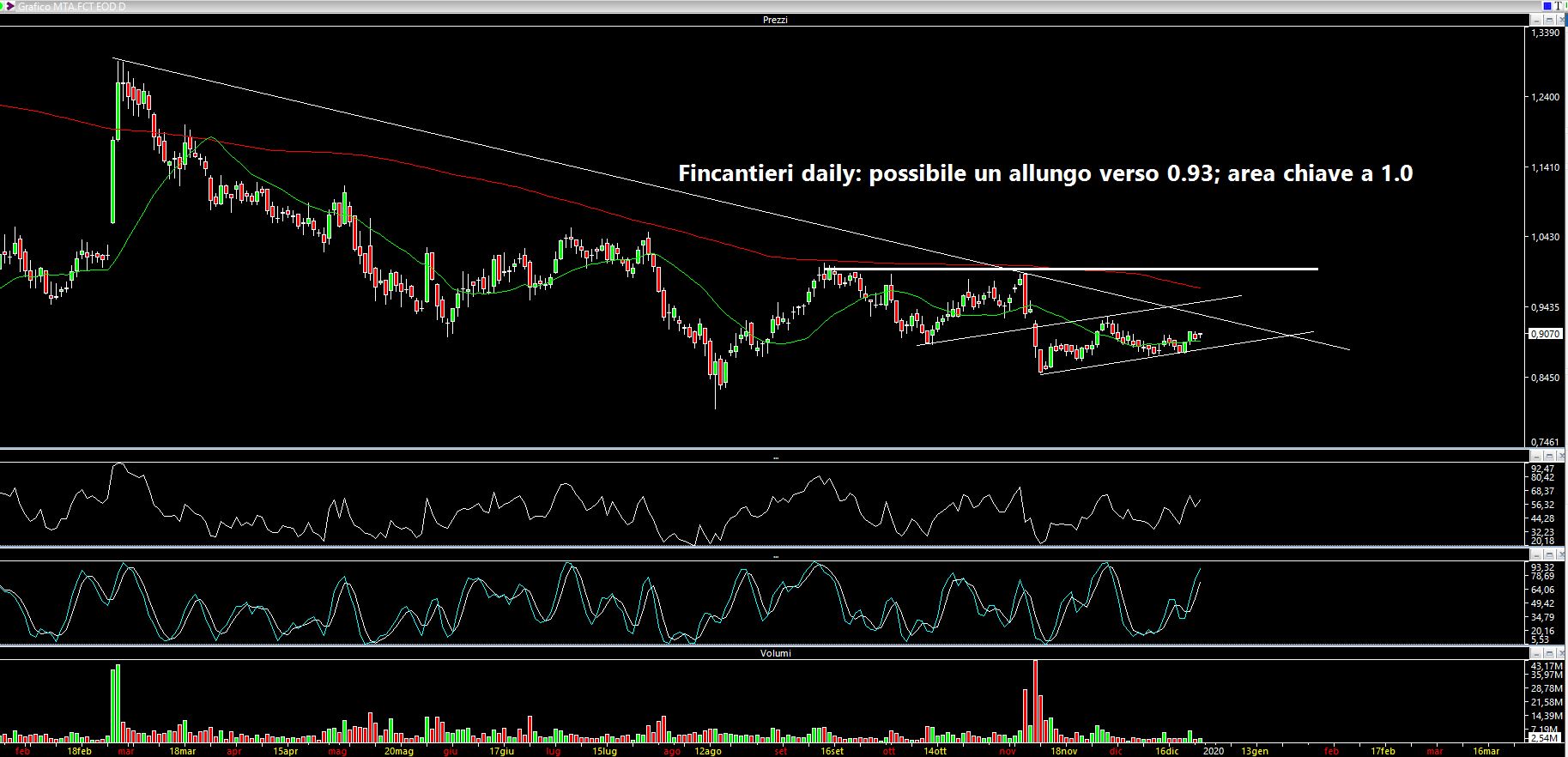Click the 17feb date on the time axis
This screenshot has width=1568, height=757.
1383,751
